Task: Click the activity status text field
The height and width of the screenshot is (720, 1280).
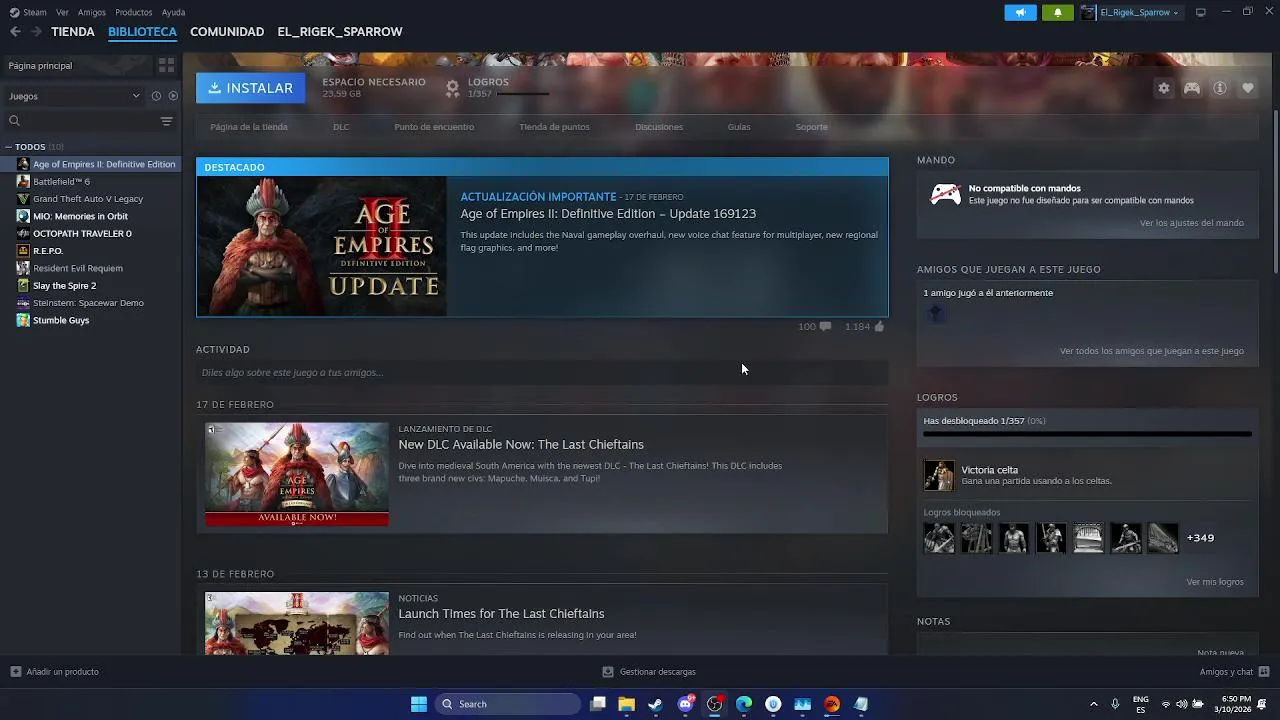Action: pyautogui.click(x=542, y=372)
